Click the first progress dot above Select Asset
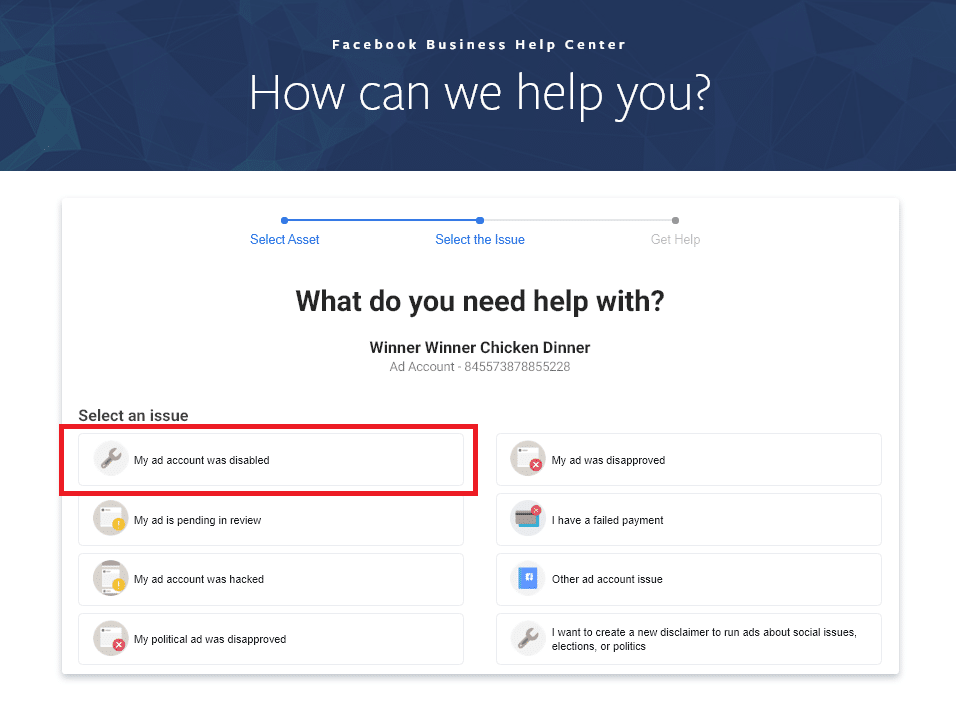Viewport: 956px width, 701px height. [x=285, y=220]
